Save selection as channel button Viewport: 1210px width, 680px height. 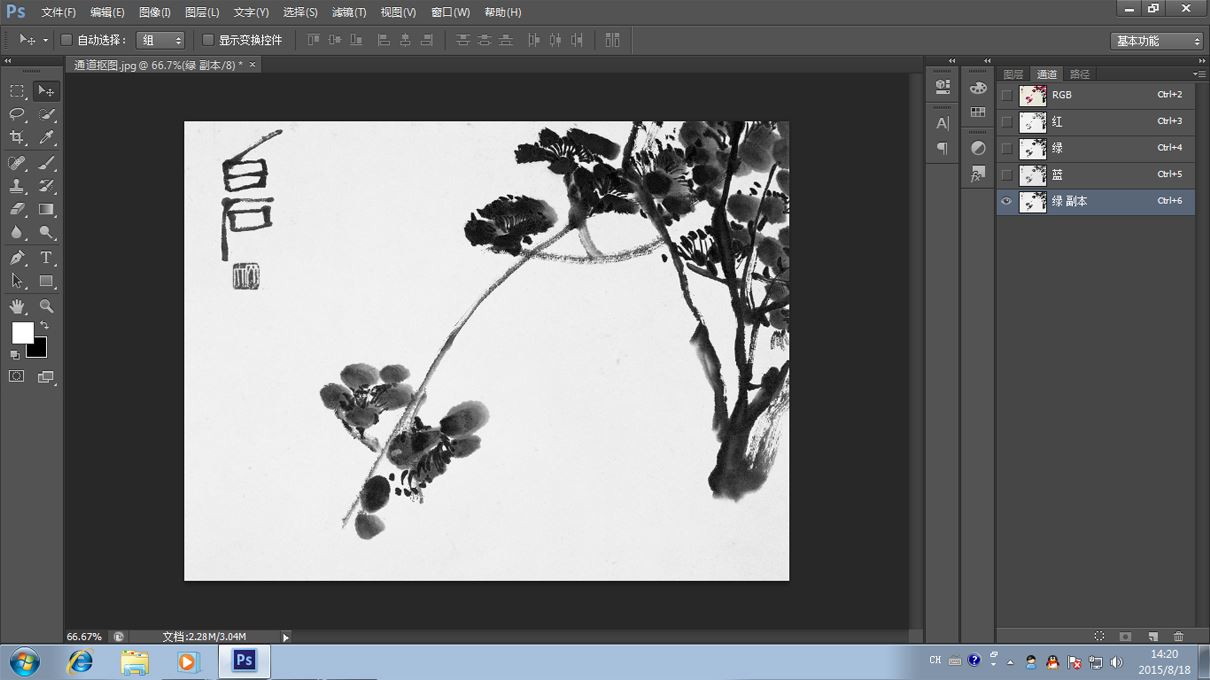pyautogui.click(x=1125, y=636)
